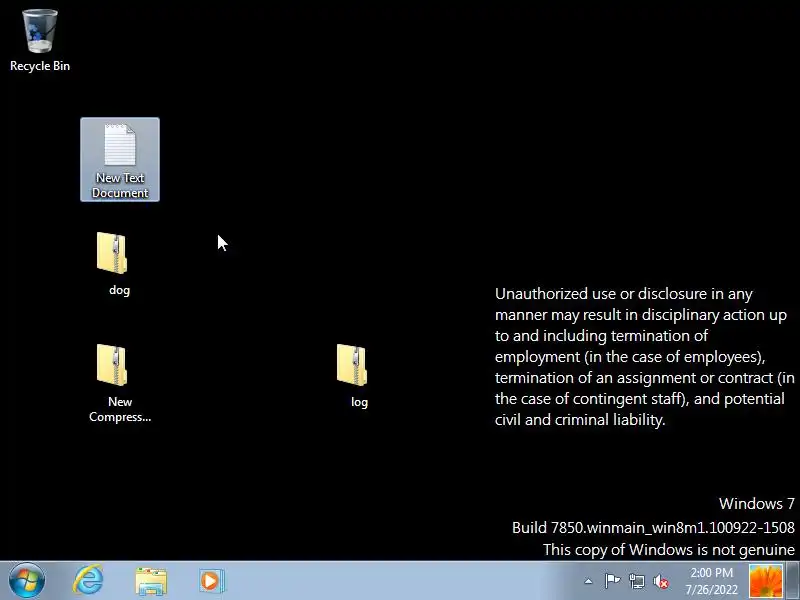
Task: Open Windows Explorer from taskbar
Action: (151, 581)
